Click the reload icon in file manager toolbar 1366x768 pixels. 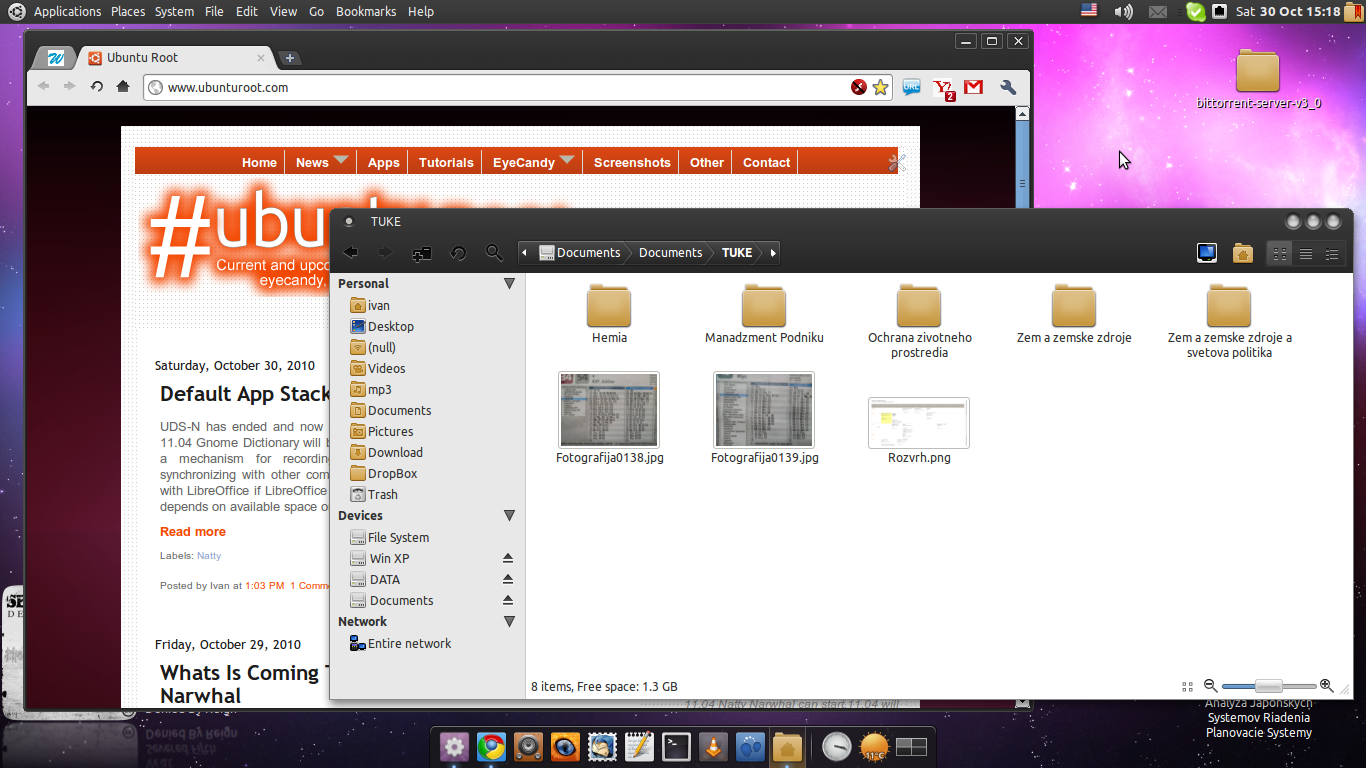(x=458, y=253)
